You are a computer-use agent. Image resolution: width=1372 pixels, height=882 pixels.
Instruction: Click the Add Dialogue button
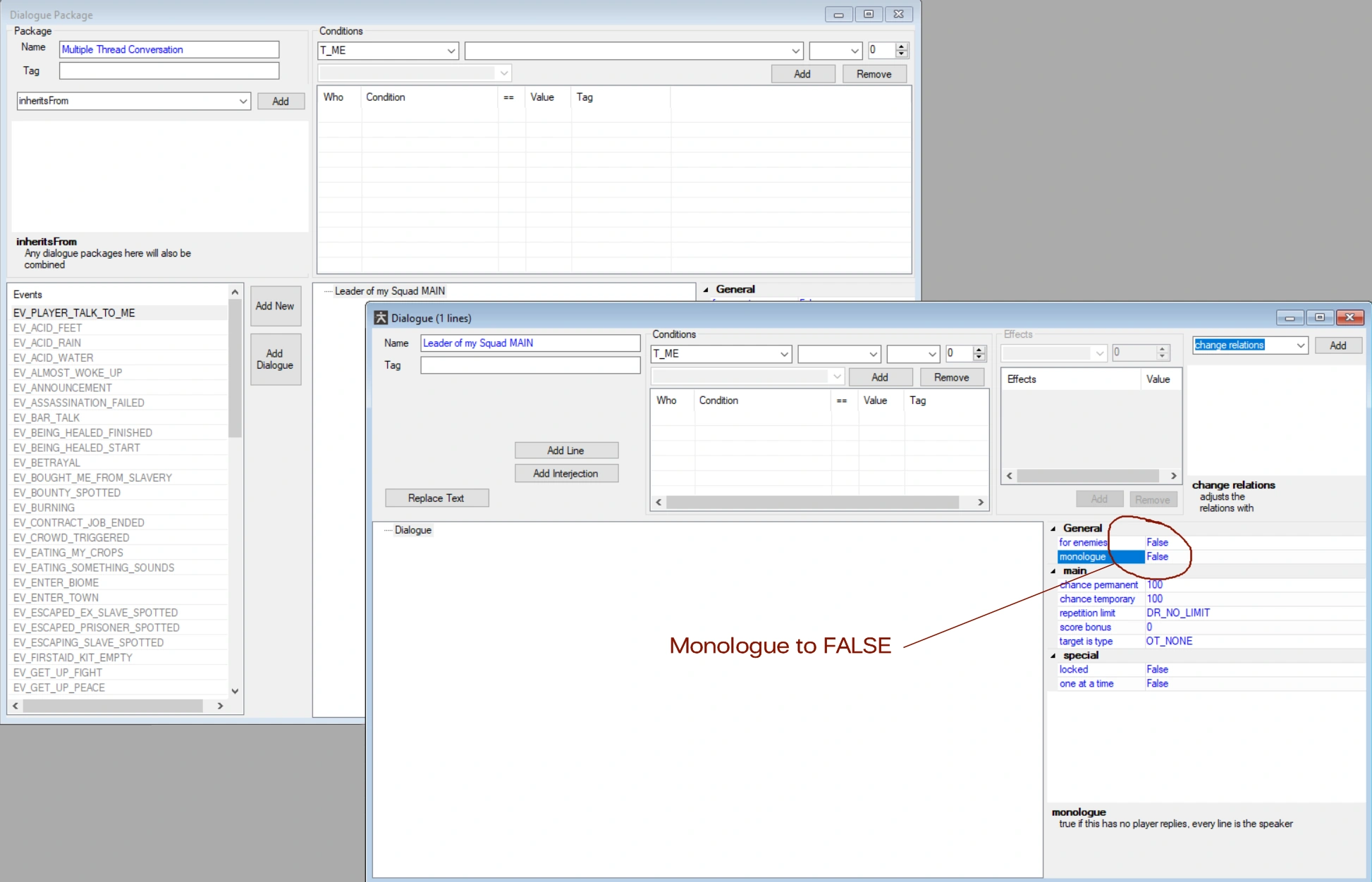pyautogui.click(x=275, y=360)
